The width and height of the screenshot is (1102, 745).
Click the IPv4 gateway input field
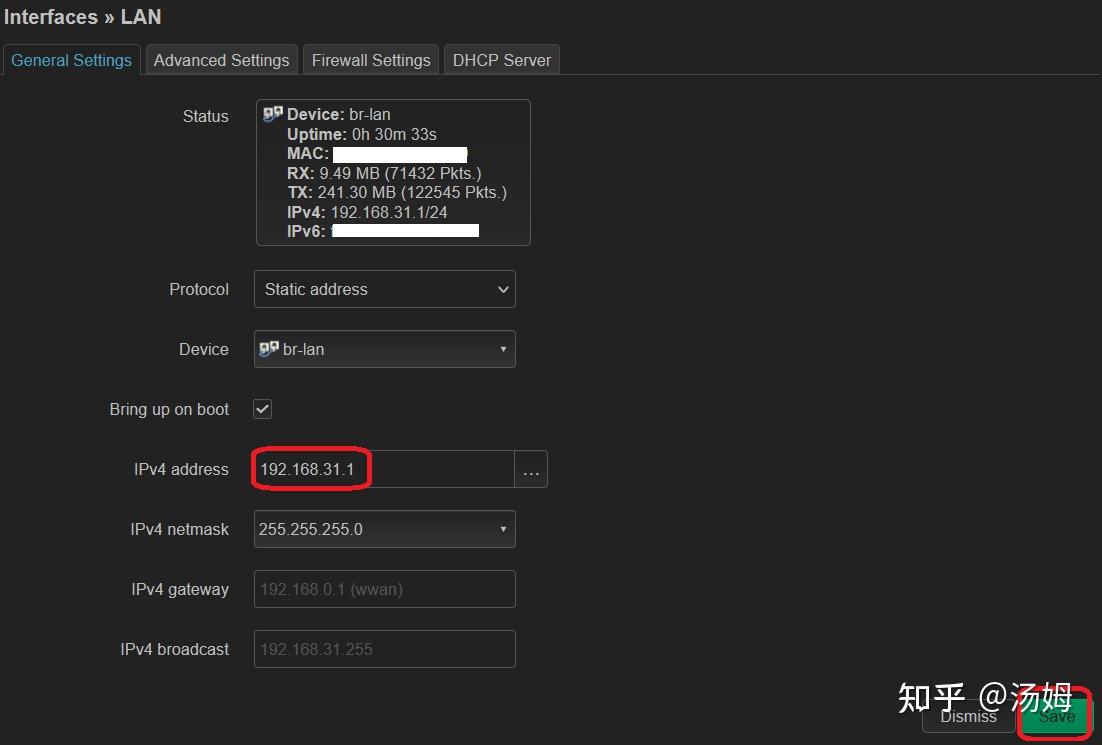point(384,588)
